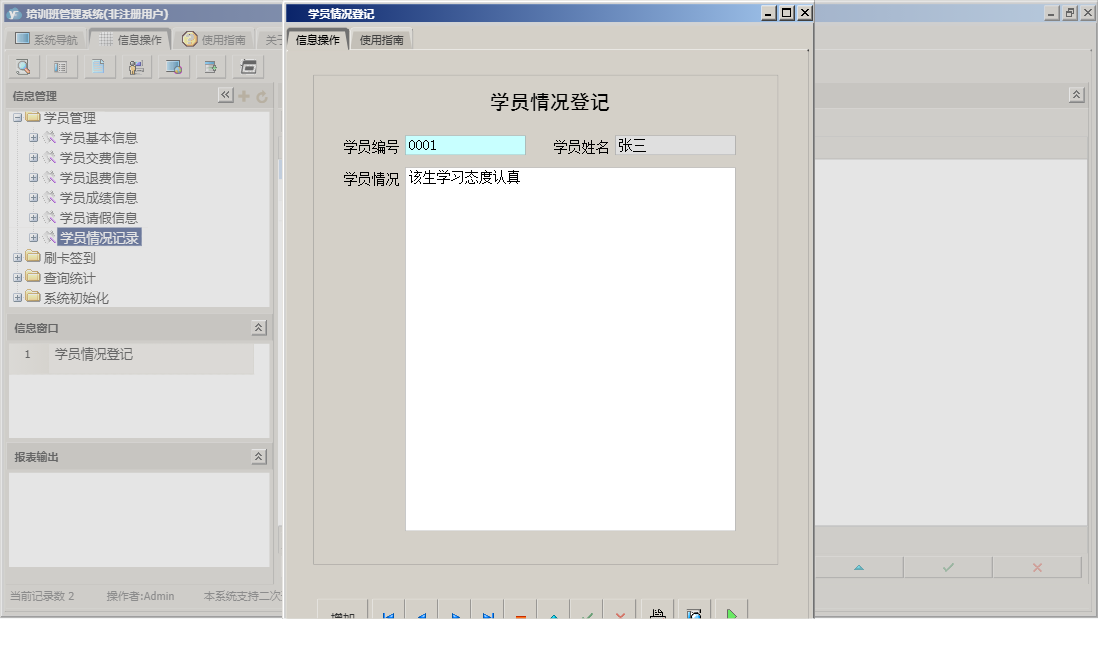1098x645 pixels.
Task: Select the monitor display toolbar icon
Action: point(172,66)
